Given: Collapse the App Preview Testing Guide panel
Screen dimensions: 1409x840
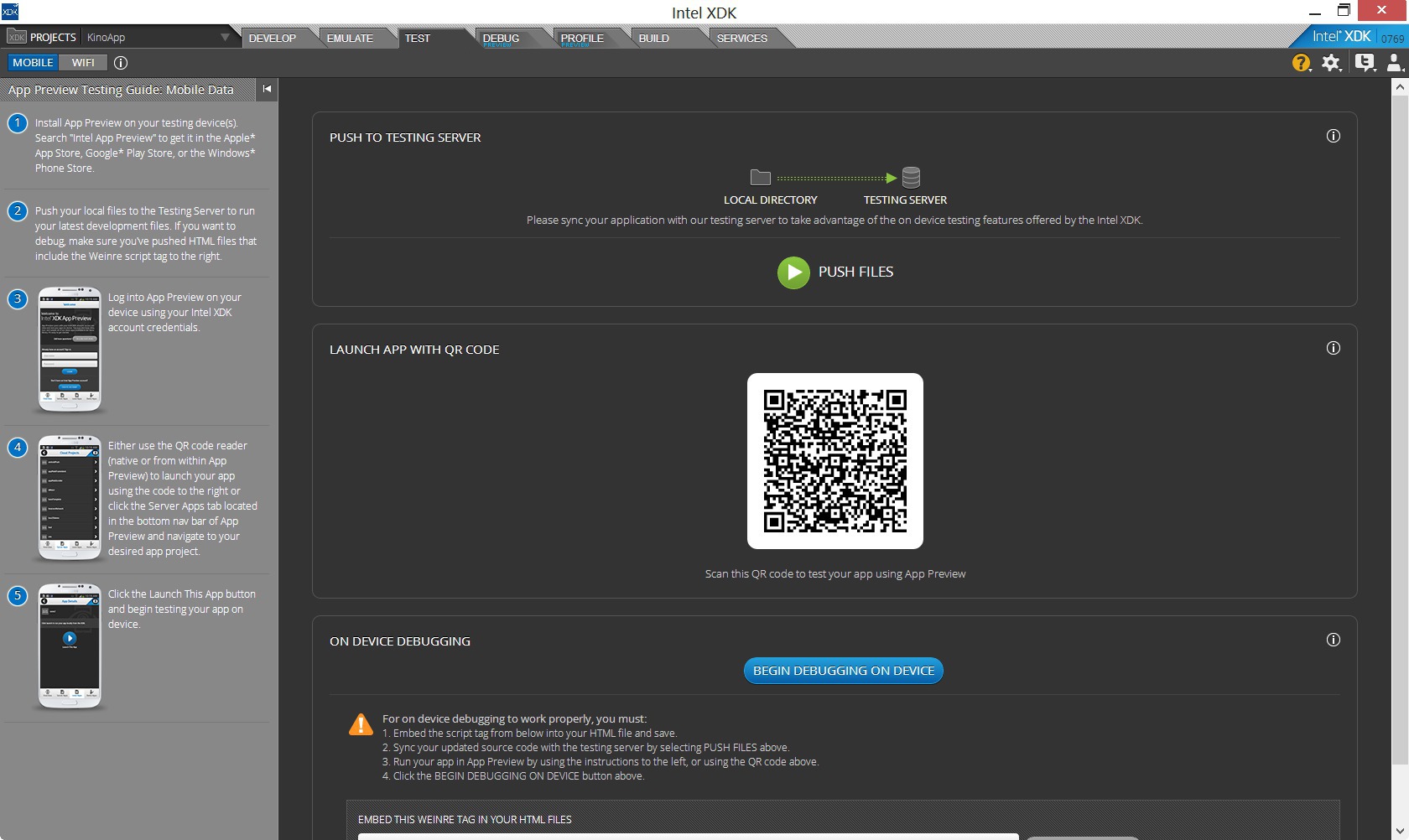Looking at the screenshot, I should point(267,89).
